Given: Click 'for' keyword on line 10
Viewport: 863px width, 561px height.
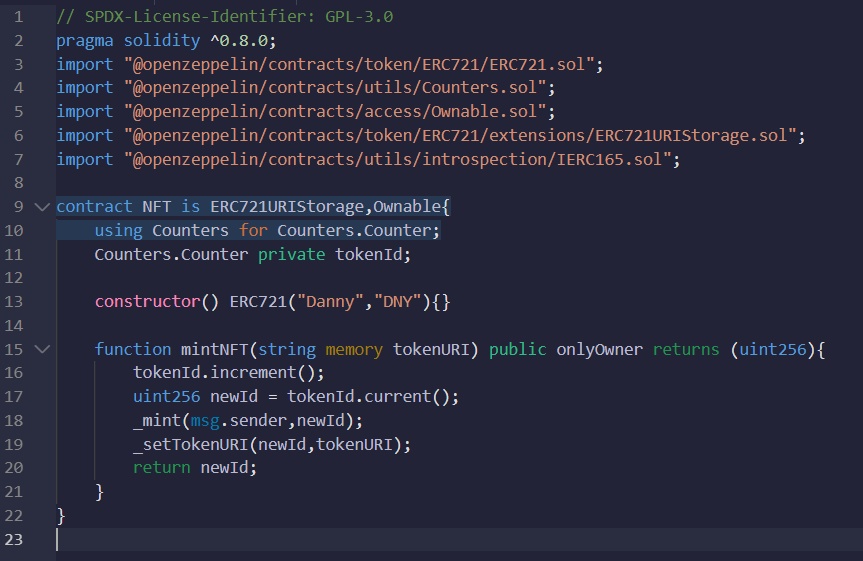Looking at the screenshot, I should (253, 230).
